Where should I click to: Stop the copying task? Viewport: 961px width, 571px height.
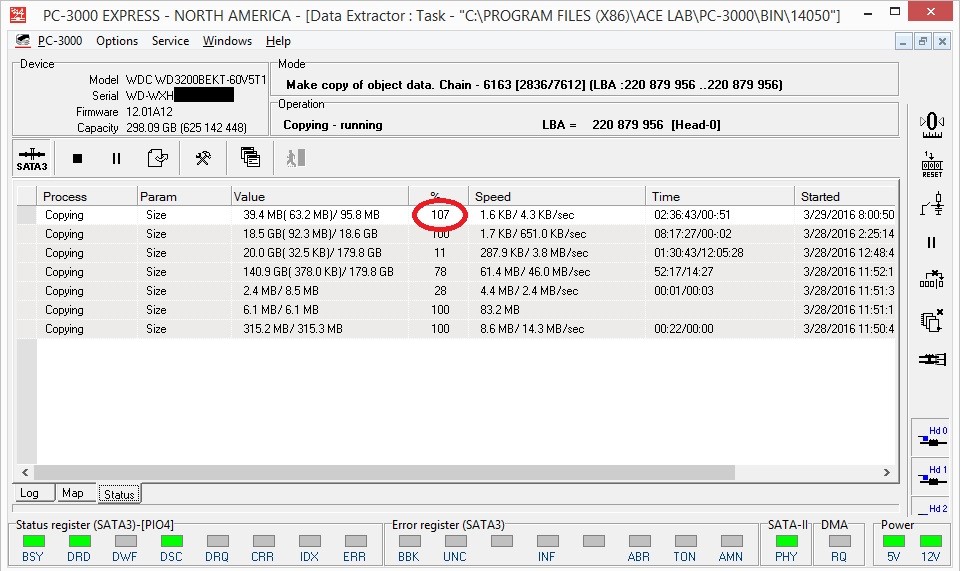tap(77, 159)
